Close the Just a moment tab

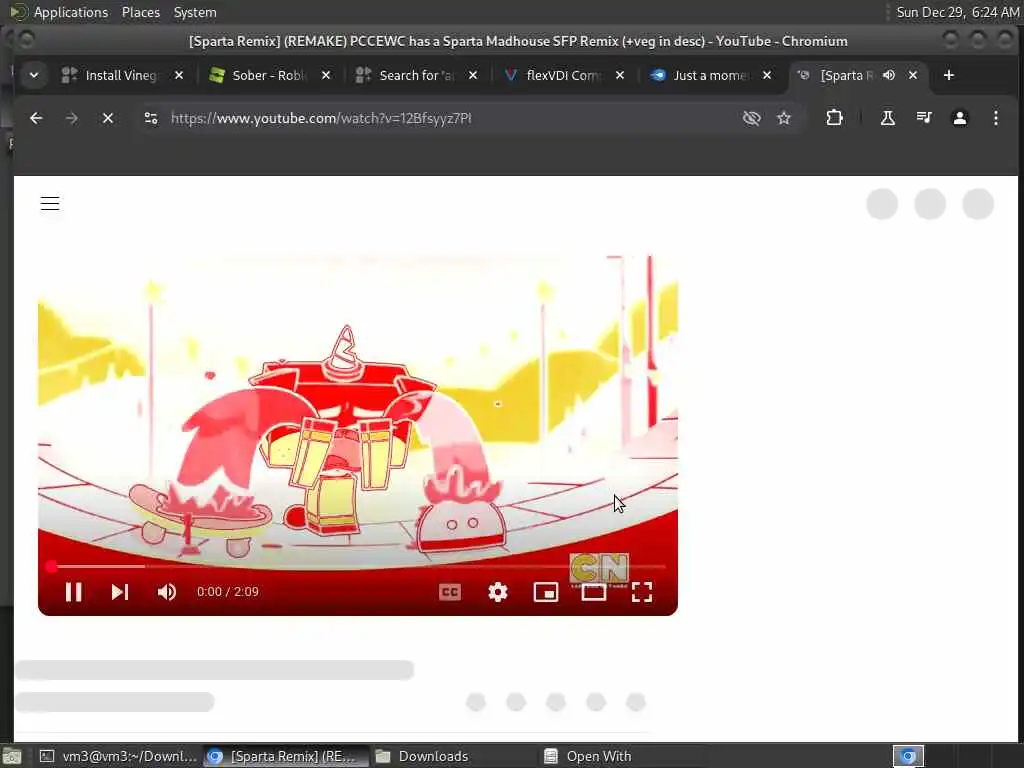coord(767,75)
